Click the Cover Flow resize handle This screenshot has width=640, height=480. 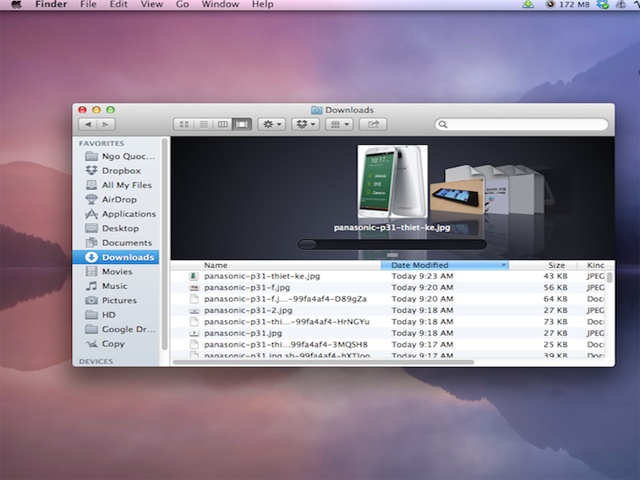point(392,255)
